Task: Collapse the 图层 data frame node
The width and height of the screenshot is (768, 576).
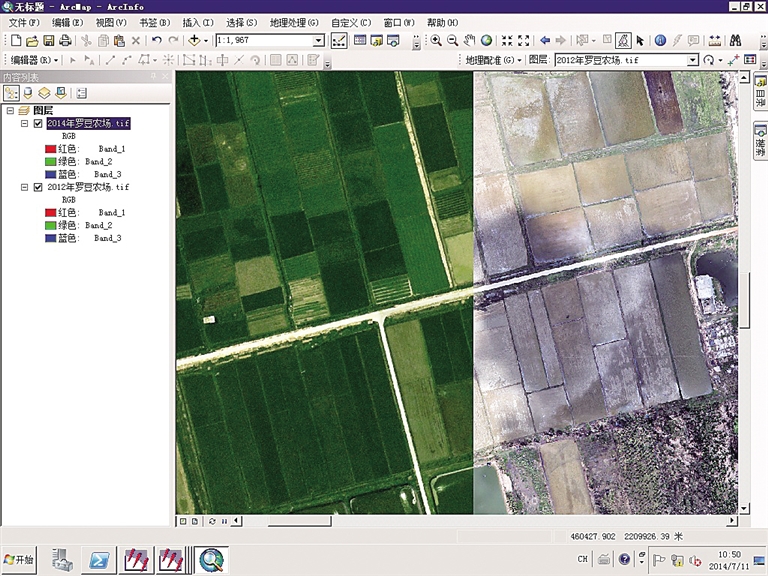Action: click(12, 110)
